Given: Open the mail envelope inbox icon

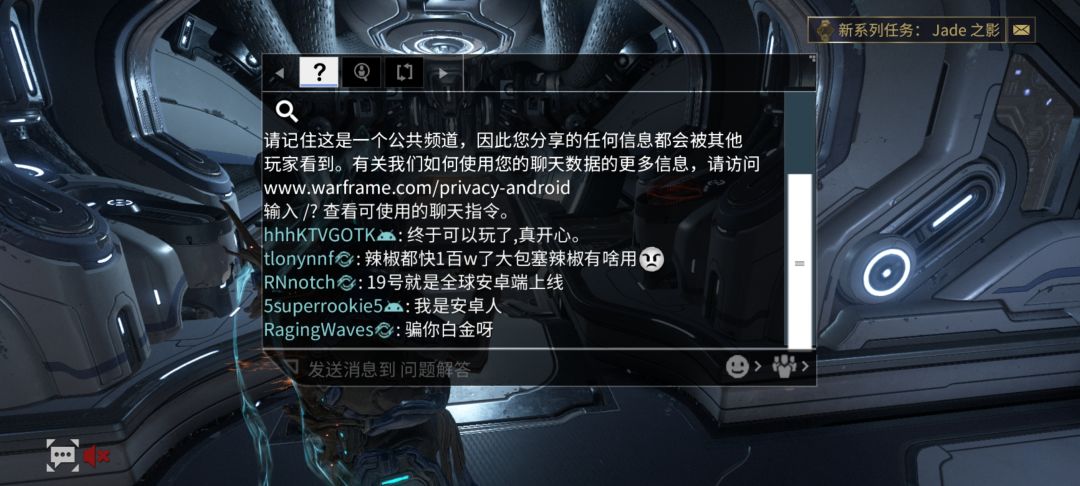Looking at the screenshot, I should 1021,30.
